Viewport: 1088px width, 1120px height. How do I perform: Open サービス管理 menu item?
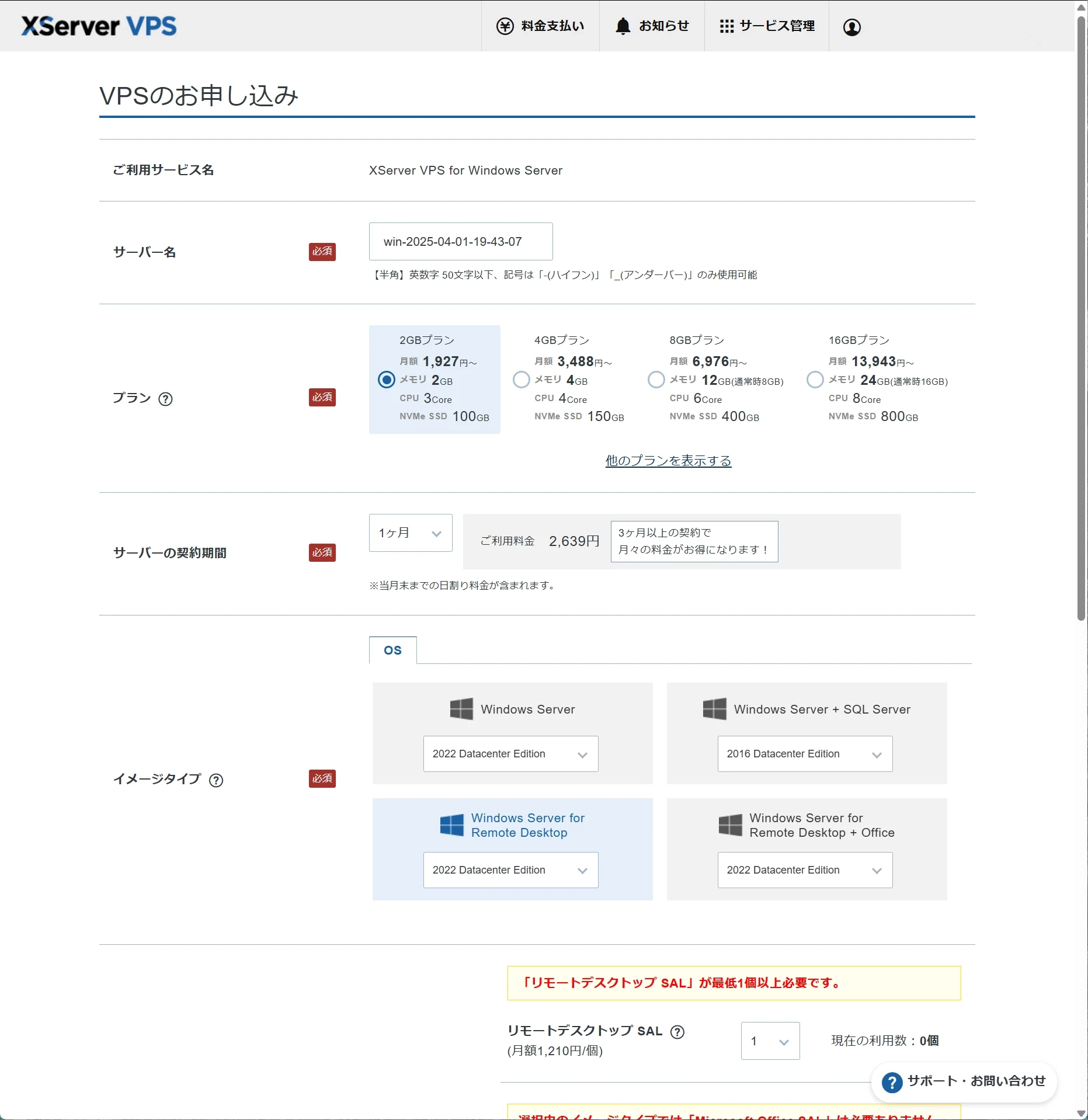click(767, 26)
